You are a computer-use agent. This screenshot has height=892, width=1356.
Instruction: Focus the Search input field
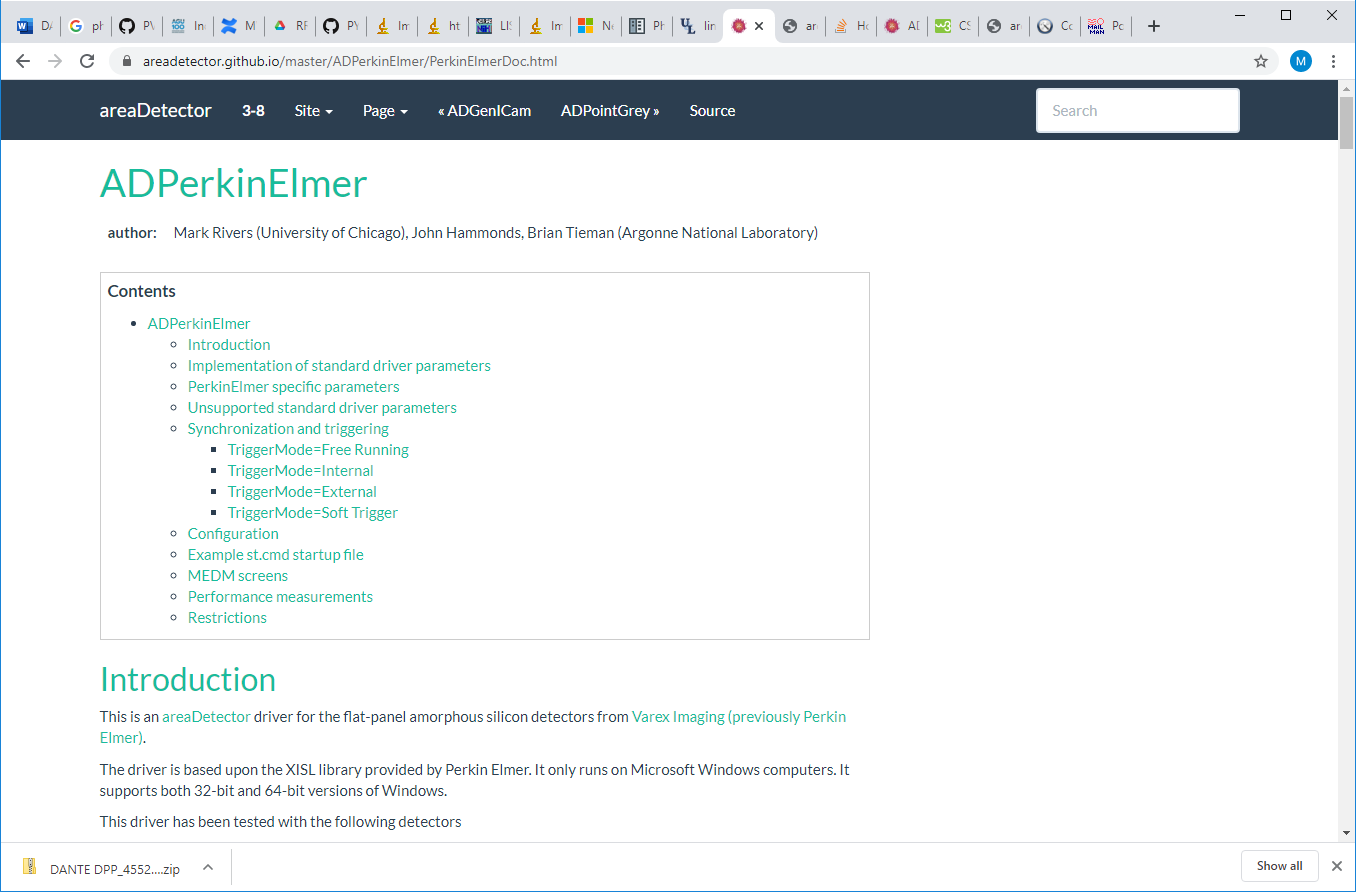(x=1138, y=111)
